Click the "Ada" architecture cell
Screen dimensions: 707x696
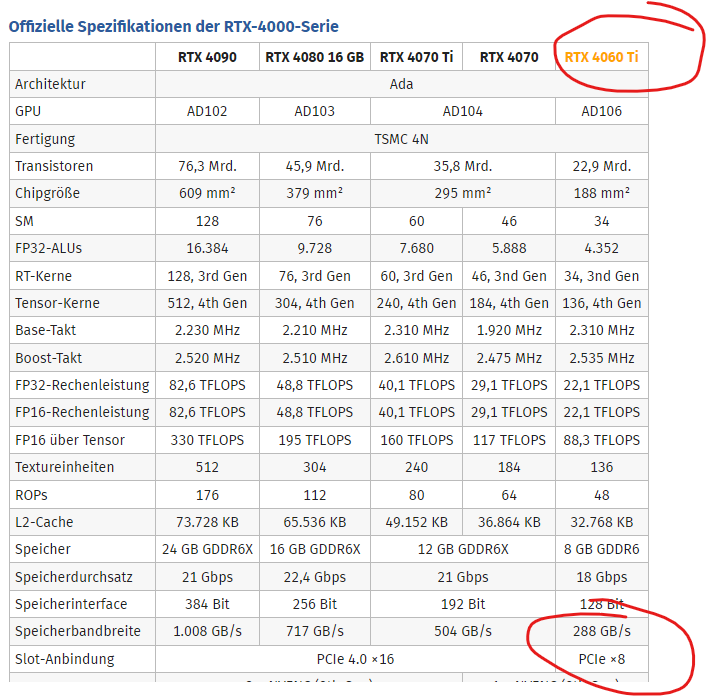(x=401, y=84)
